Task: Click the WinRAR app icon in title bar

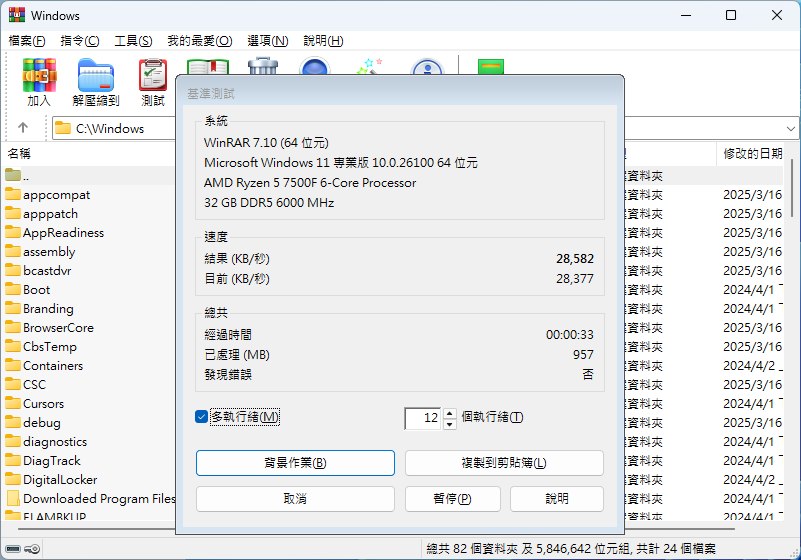Action: coord(17,15)
